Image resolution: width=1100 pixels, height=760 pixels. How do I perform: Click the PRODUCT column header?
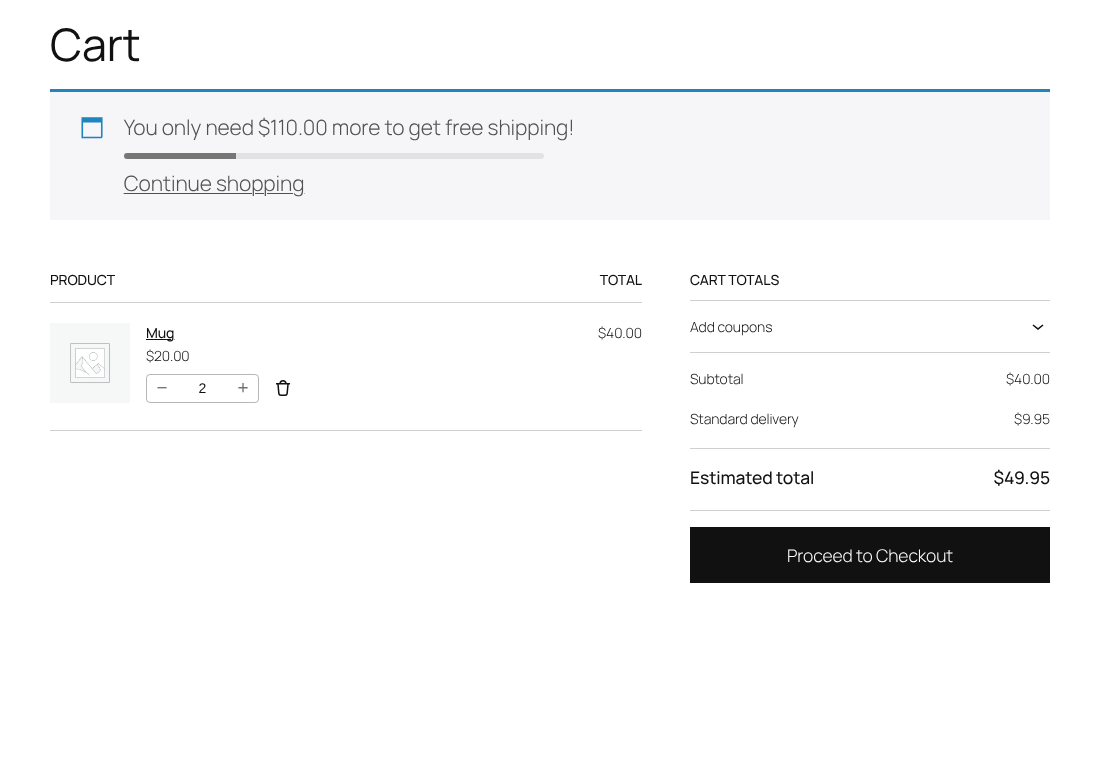click(82, 281)
